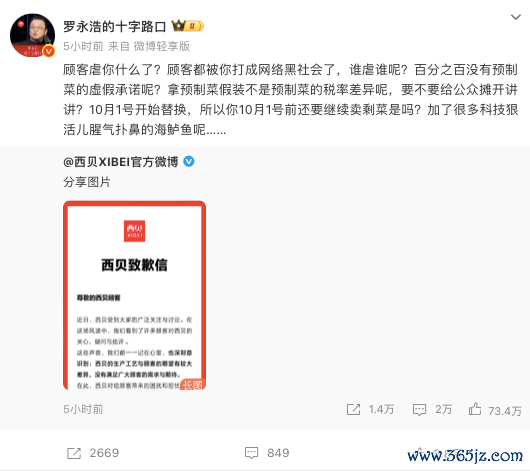
Task: Open 罗永浩的十字路口 profile avatar
Action: point(32,35)
